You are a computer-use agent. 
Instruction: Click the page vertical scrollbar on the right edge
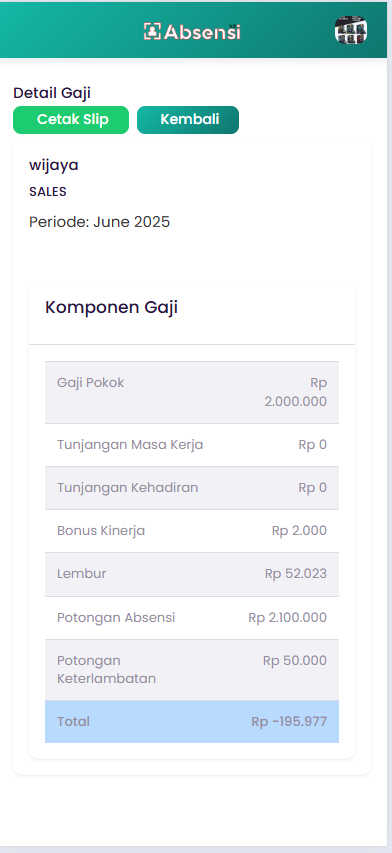click(x=389, y=423)
